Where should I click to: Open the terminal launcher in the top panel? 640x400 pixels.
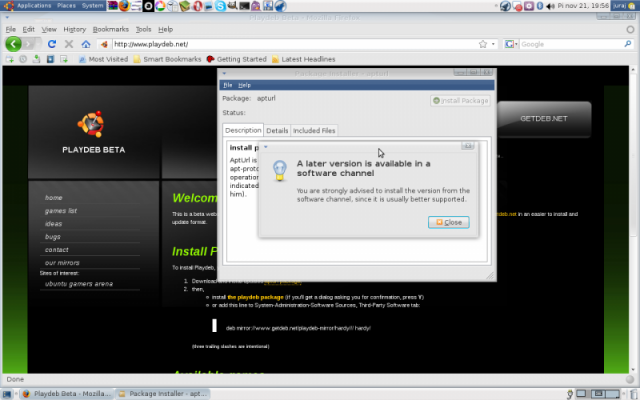[x=244, y=6]
